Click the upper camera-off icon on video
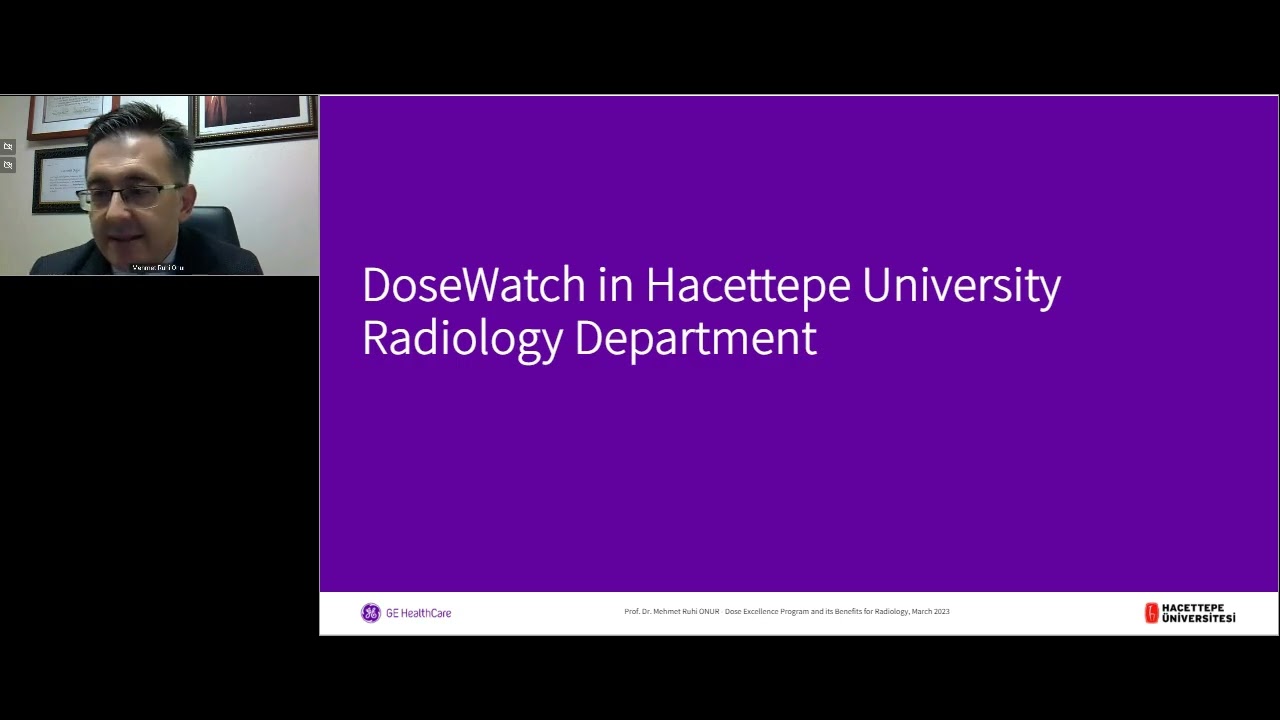The height and width of the screenshot is (720, 1280). (x=8, y=146)
